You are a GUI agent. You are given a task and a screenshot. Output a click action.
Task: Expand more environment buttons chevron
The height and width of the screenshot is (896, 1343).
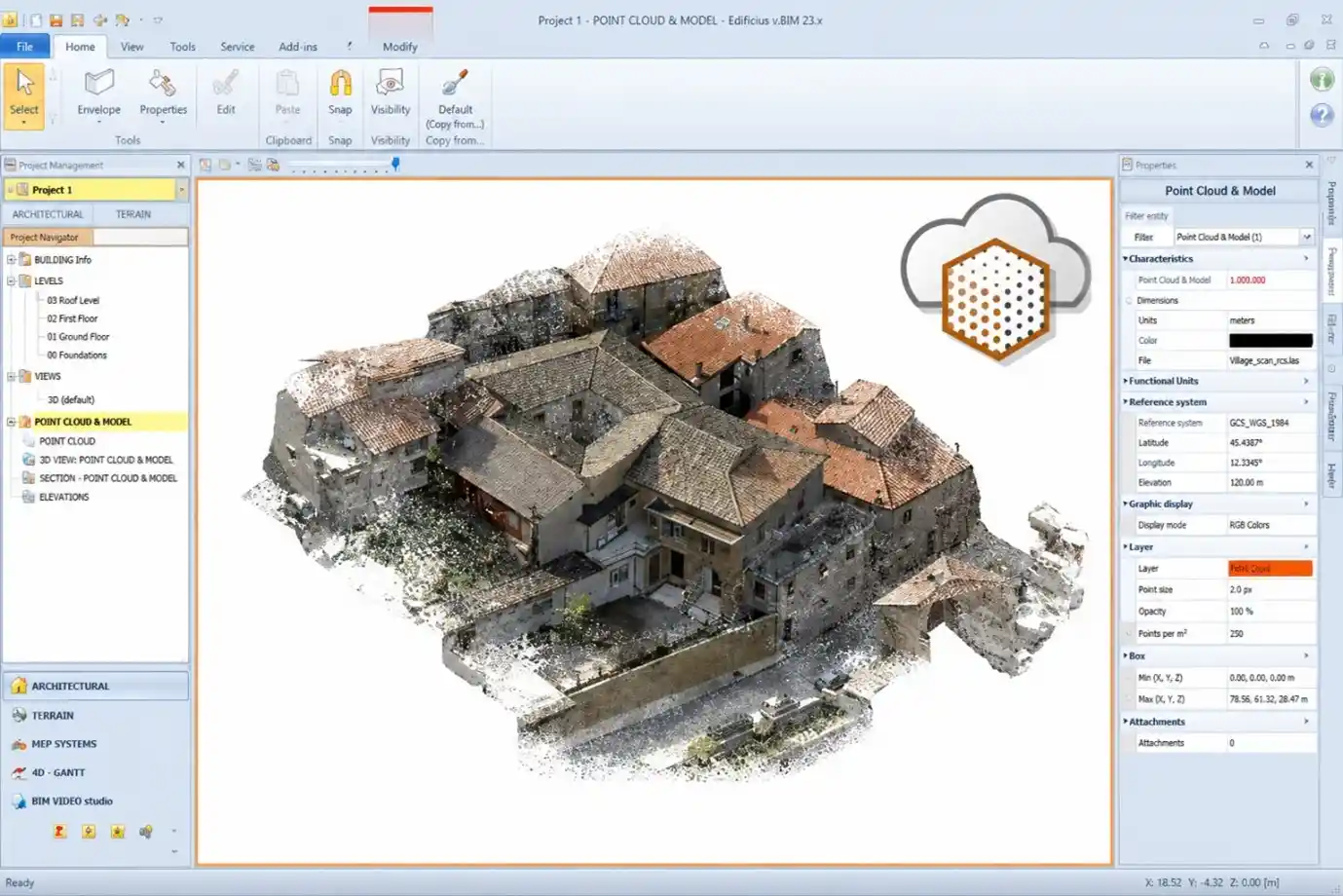pos(174,852)
